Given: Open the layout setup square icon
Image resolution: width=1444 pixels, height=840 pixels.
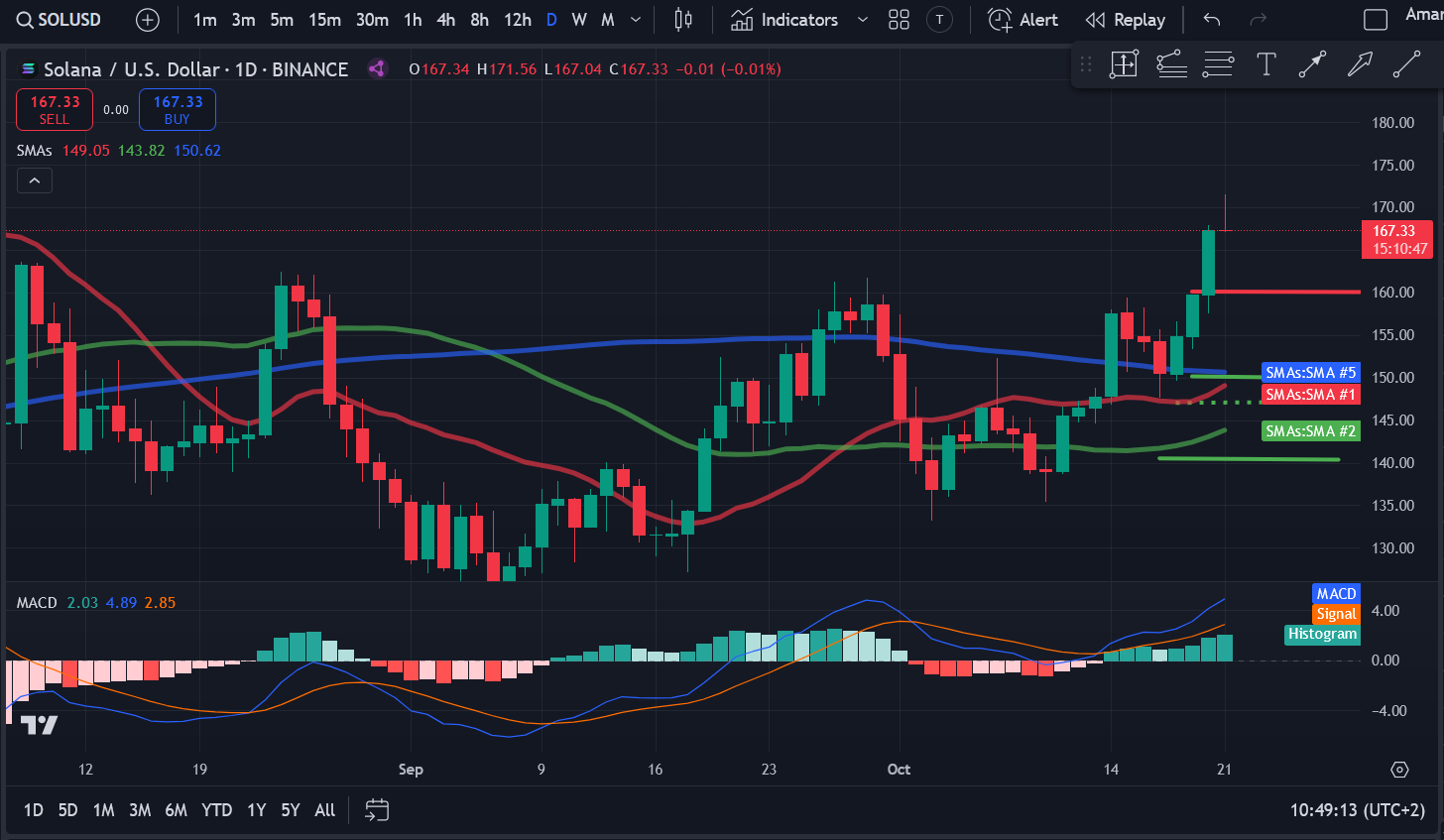Looking at the screenshot, I should (1376, 20).
